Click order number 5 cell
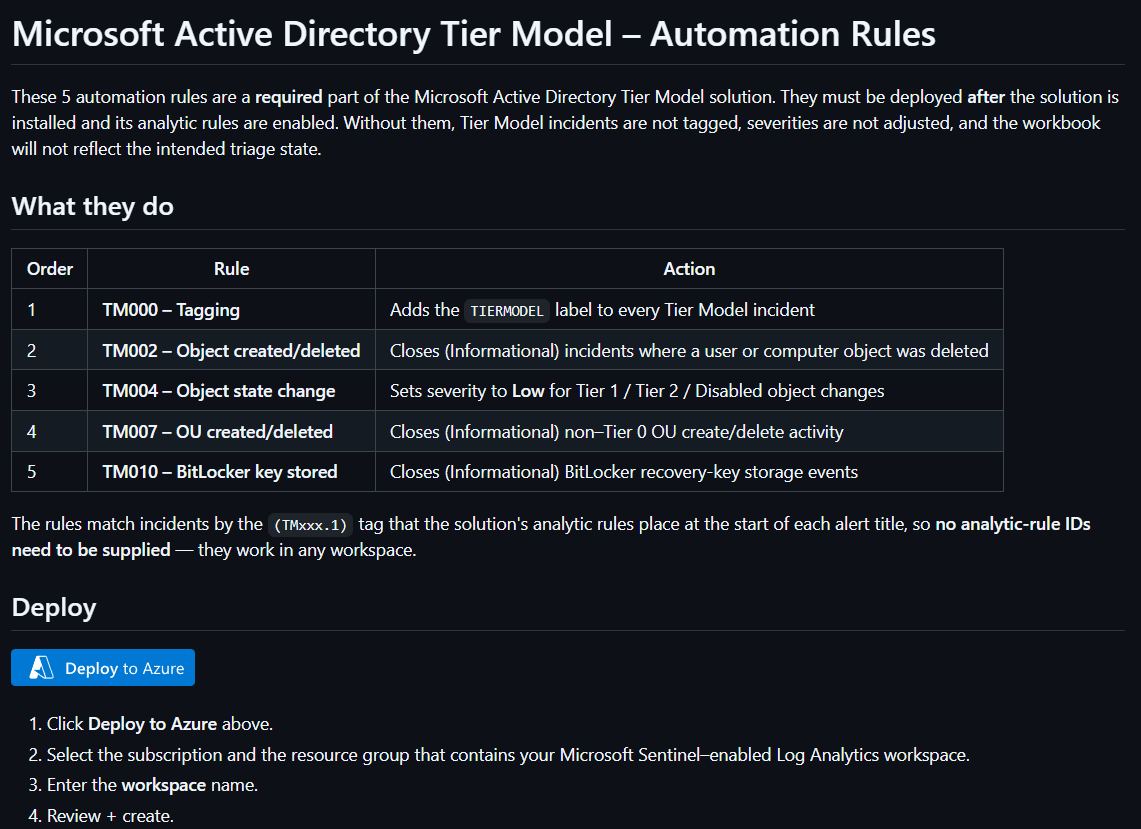 tap(49, 472)
